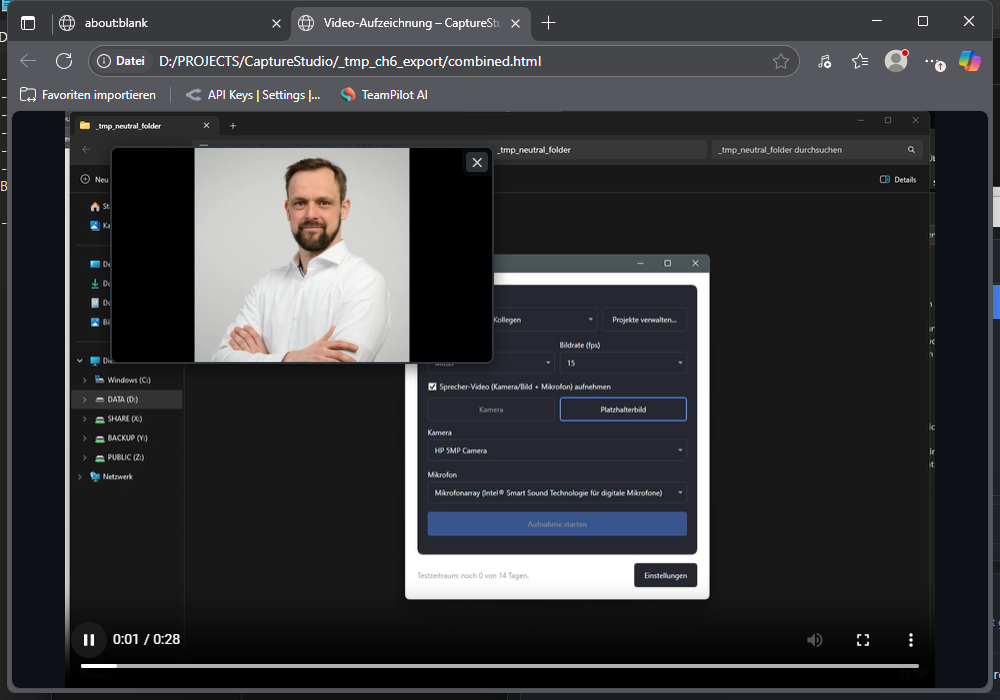Open the Mikrofonarray microphone dropdown
The width and height of the screenshot is (1000, 700).
[557, 493]
